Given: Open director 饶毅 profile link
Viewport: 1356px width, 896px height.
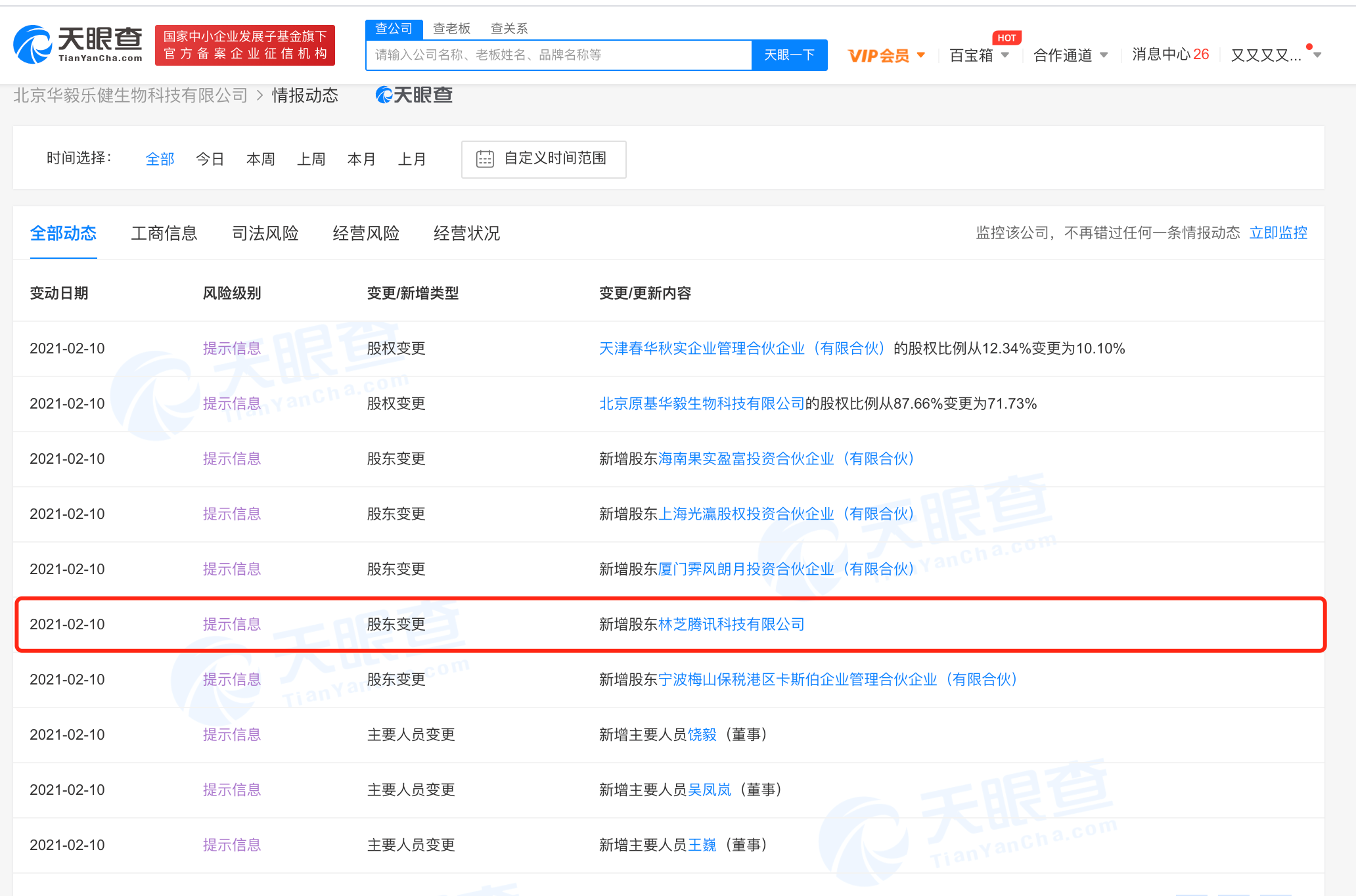Looking at the screenshot, I should 702,735.
